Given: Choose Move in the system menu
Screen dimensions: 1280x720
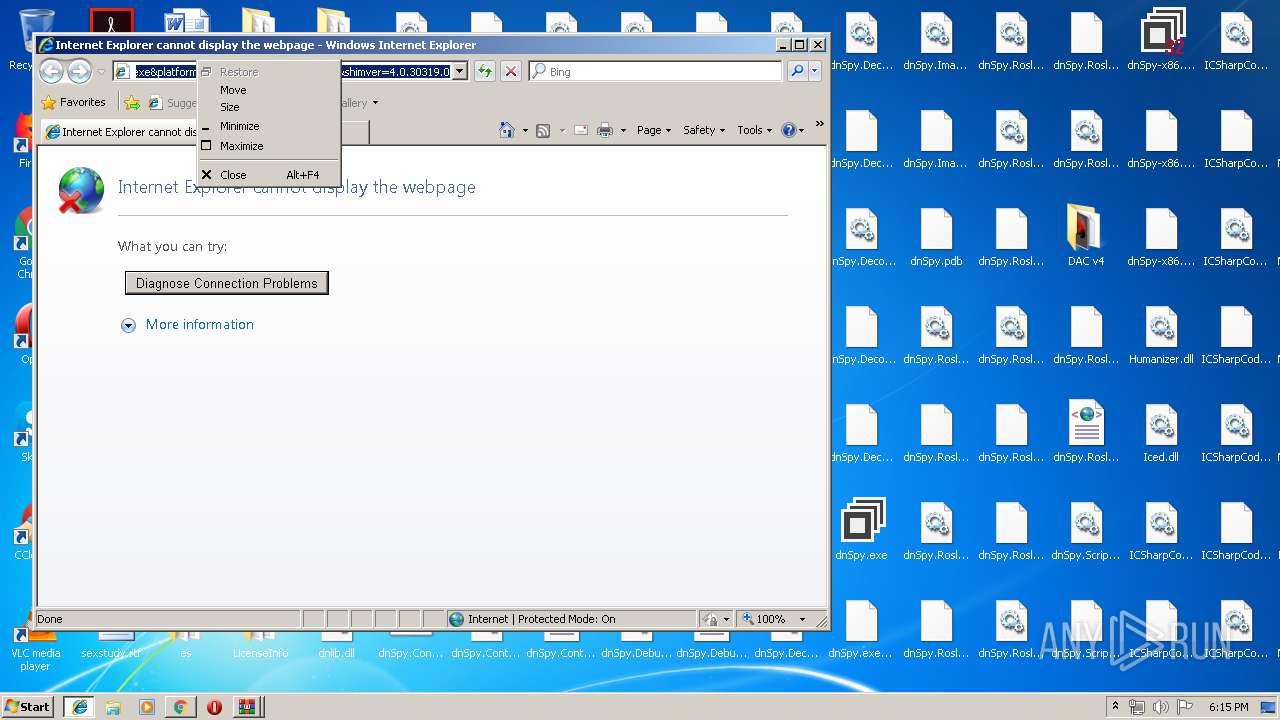Looking at the screenshot, I should point(269,90).
